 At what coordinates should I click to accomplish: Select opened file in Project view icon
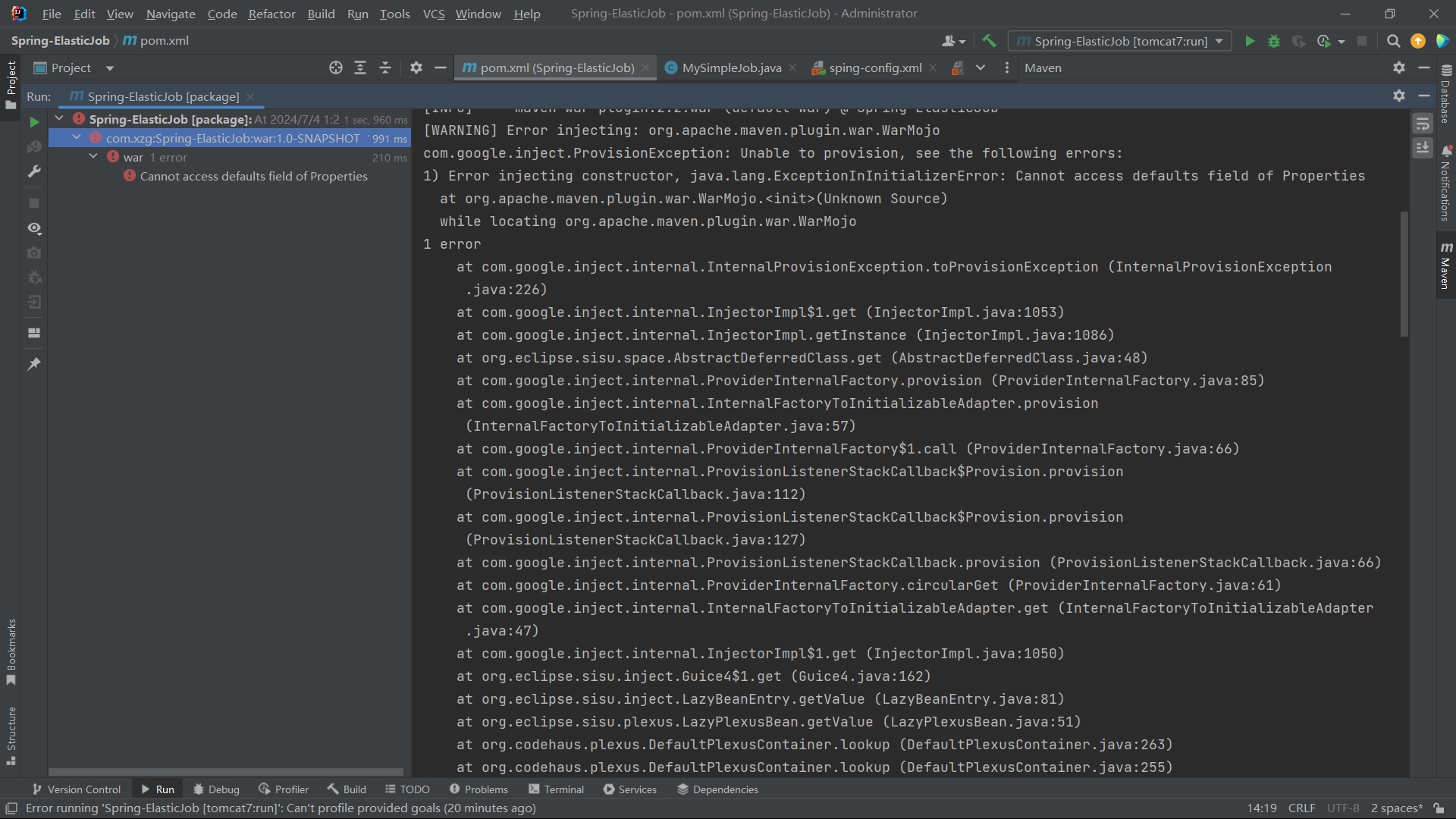(335, 67)
